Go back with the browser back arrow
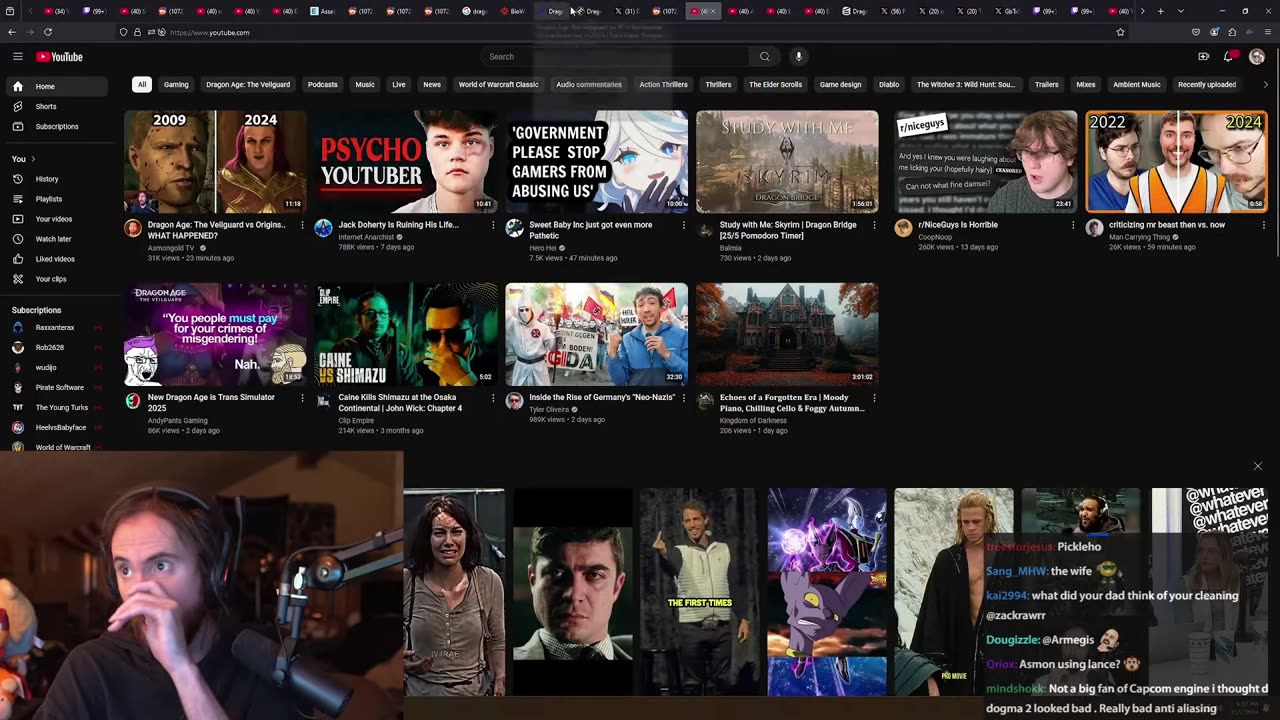The height and width of the screenshot is (720, 1280). (x=13, y=32)
